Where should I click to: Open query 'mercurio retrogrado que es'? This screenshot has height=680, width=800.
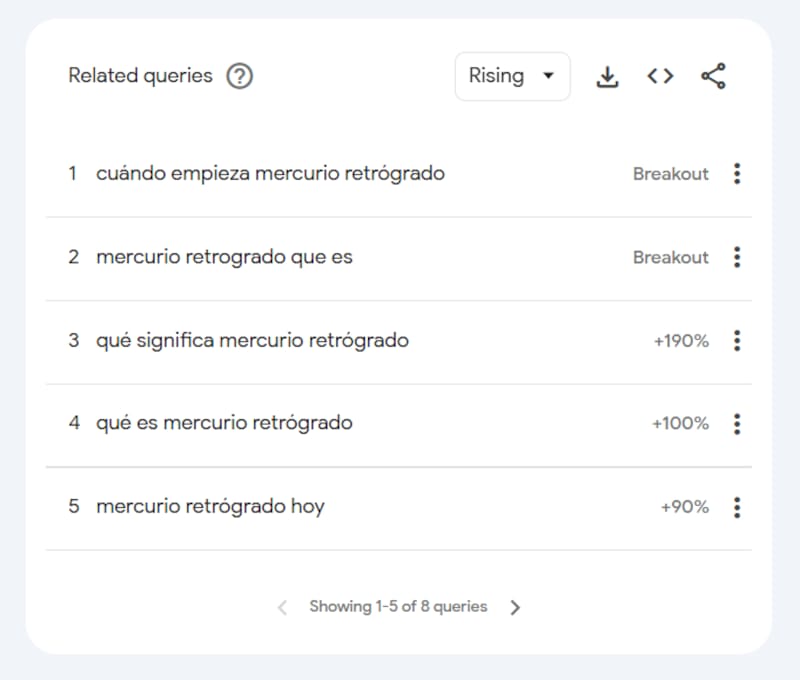224,257
